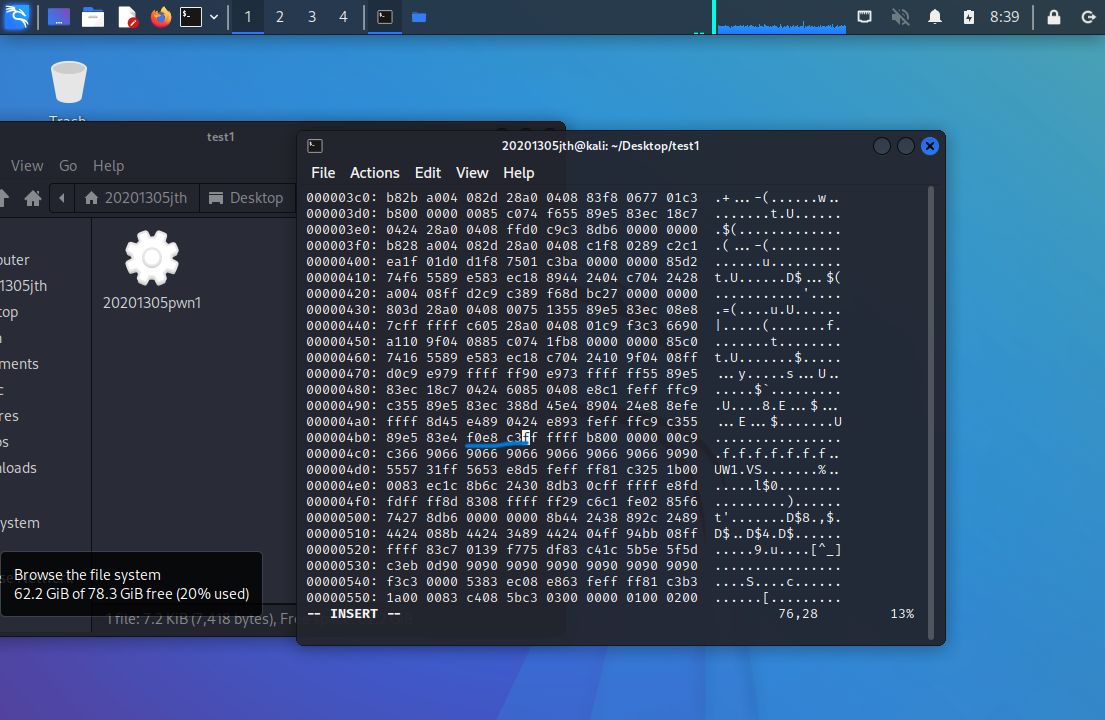1105x720 pixels.
Task: Open Help menu in terminal
Action: [x=518, y=173]
